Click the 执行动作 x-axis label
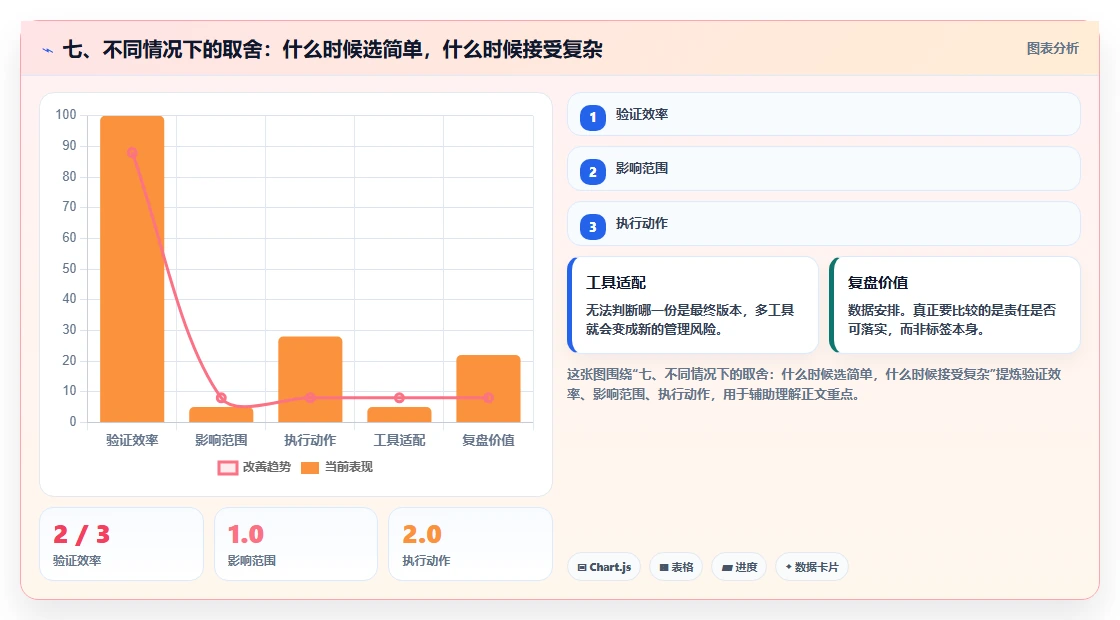The image size is (1120, 620). point(310,441)
